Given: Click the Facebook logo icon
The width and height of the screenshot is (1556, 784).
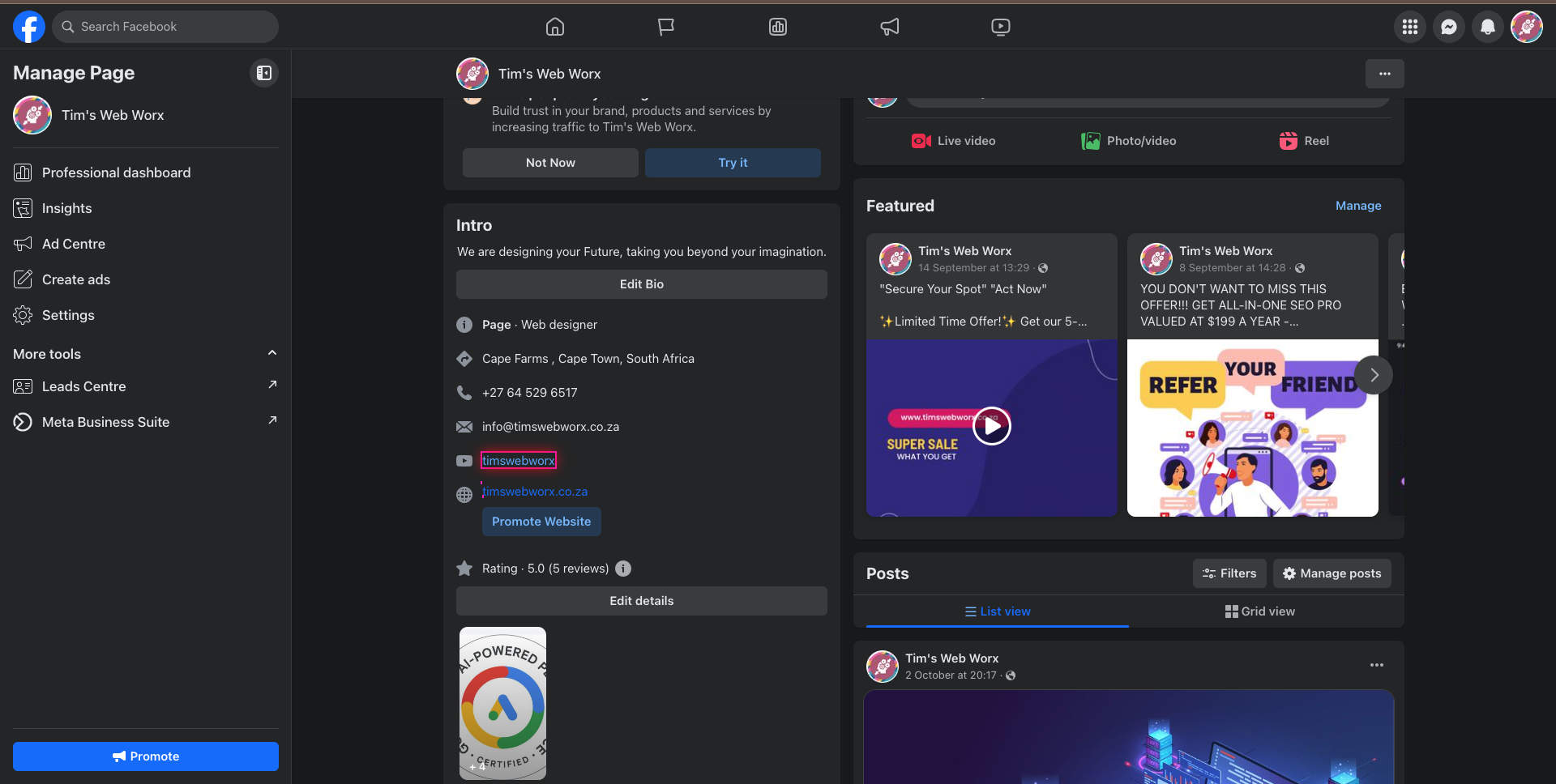Looking at the screenshot, I should pyautogui.click(x=29, y=27).
